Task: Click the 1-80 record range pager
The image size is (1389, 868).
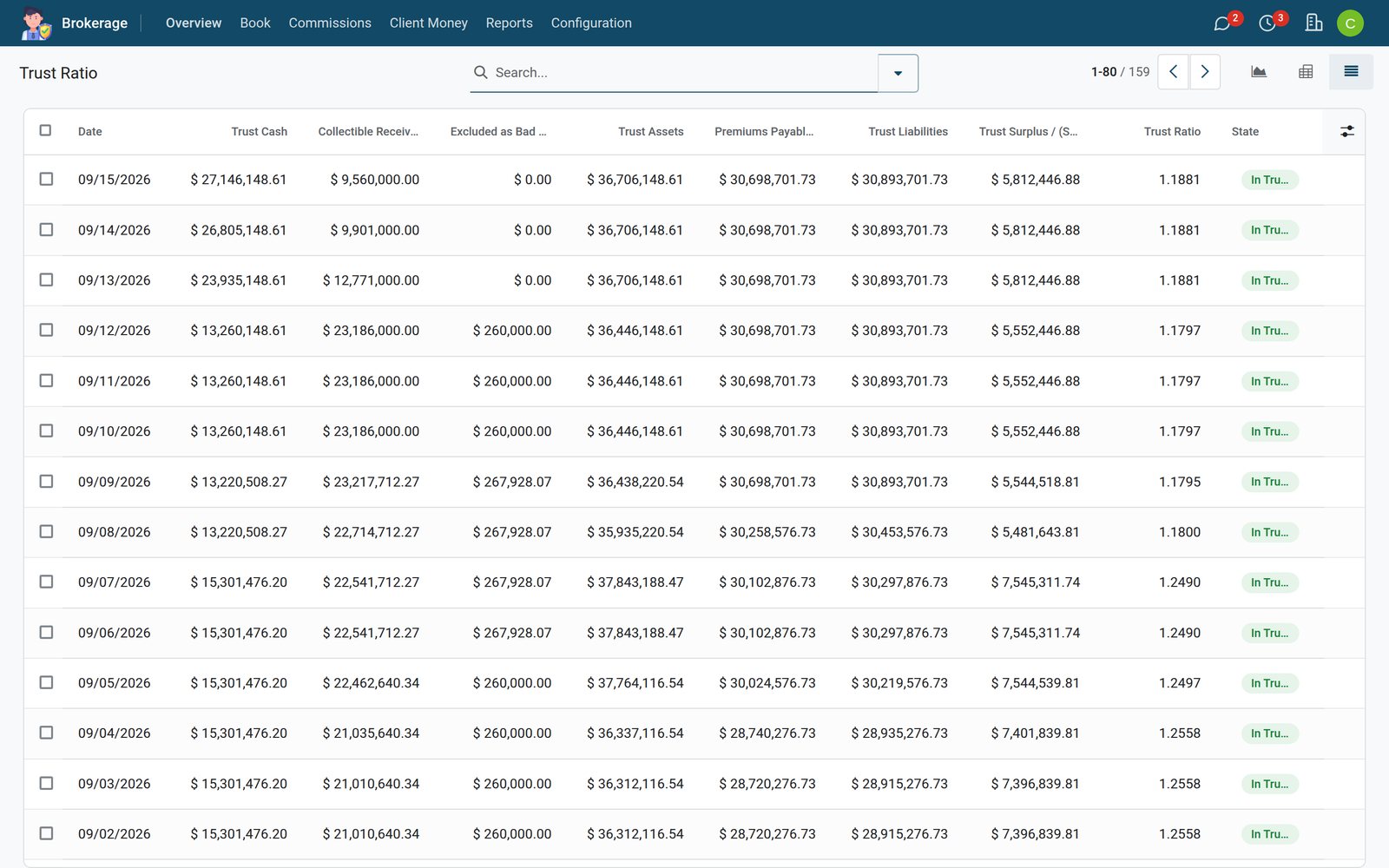Action: click(x=1104, y=72)
